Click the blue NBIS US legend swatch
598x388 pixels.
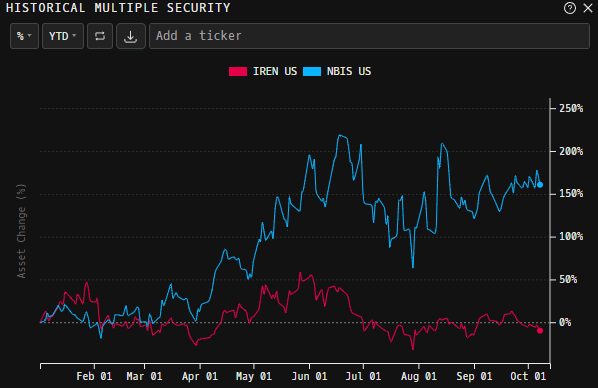coord(312,71)
